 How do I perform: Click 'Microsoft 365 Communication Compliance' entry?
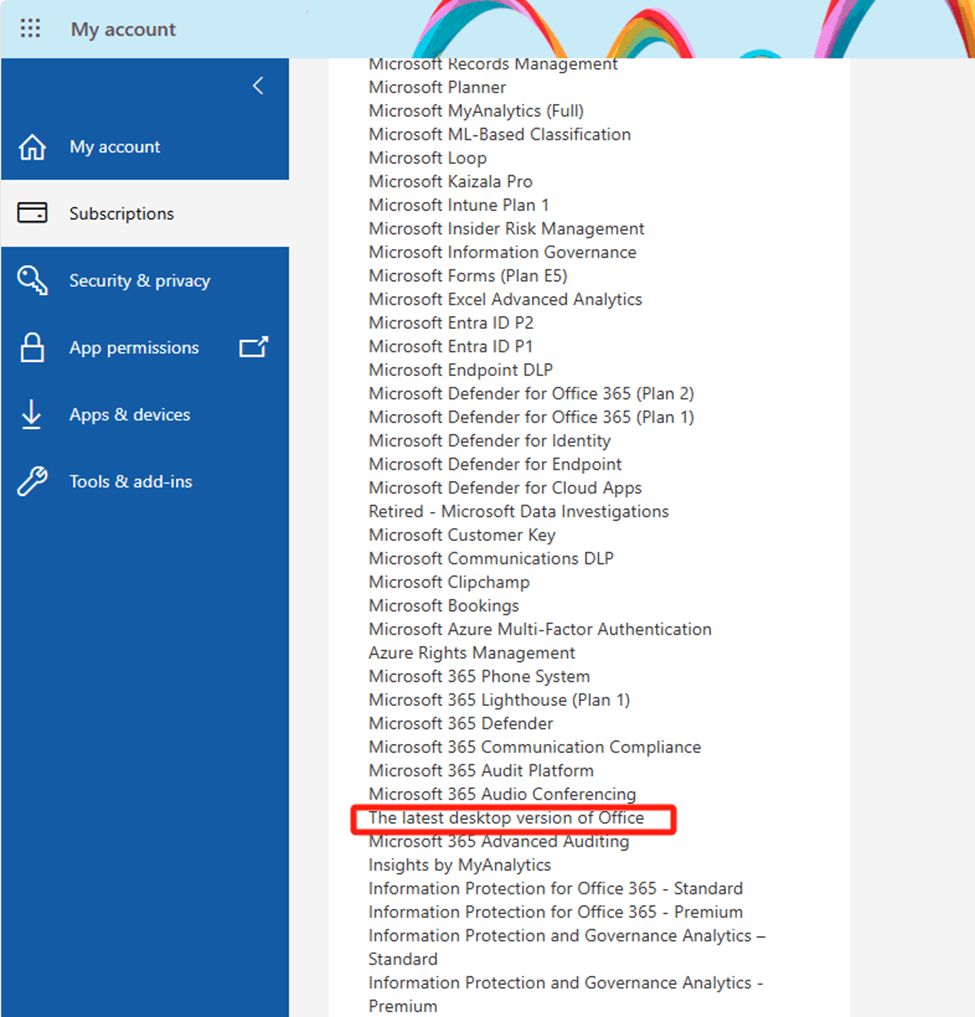[x=535, y=747]
